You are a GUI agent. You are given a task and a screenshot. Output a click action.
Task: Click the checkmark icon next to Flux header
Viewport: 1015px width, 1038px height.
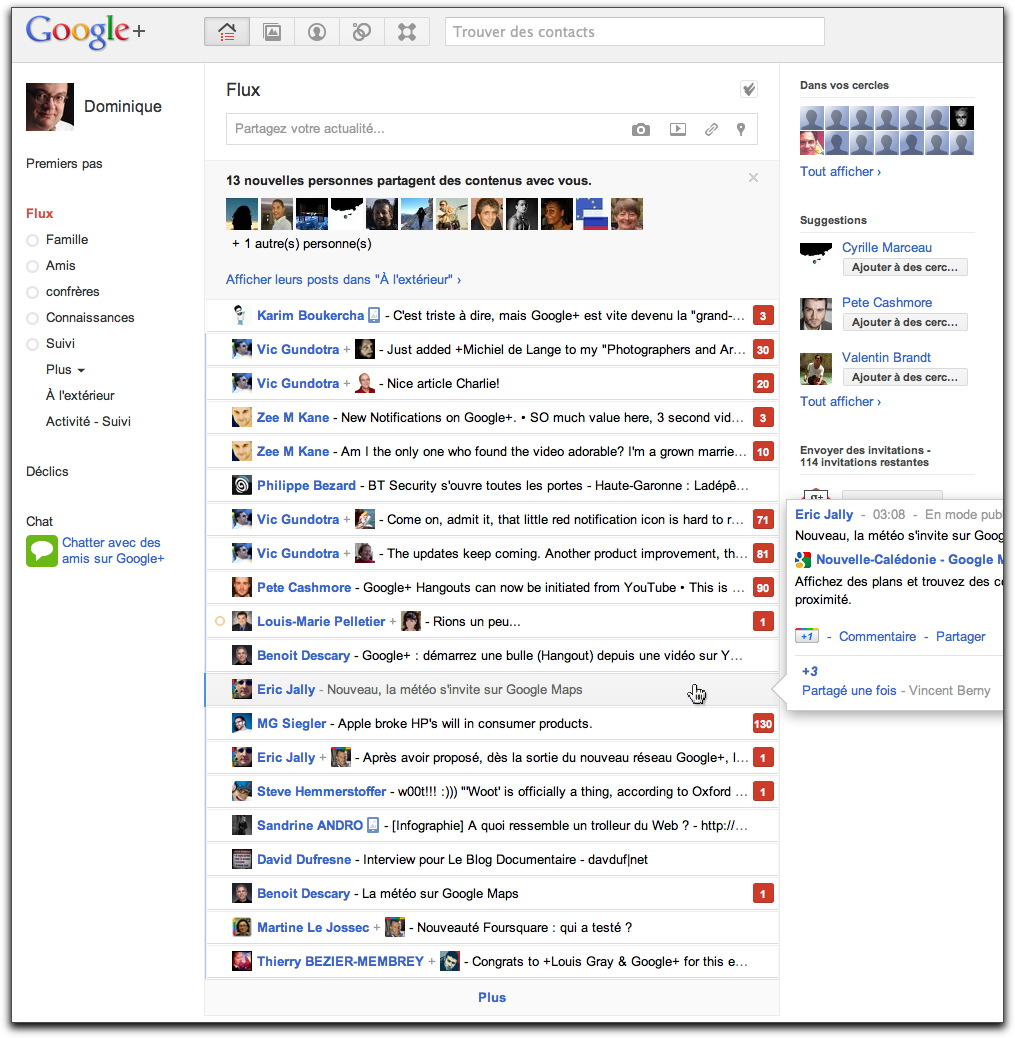[x=749, y=89]
